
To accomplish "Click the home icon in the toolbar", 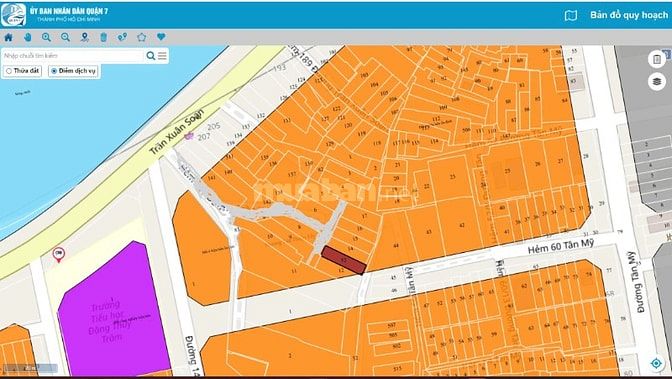I will (x=8, y=37).
